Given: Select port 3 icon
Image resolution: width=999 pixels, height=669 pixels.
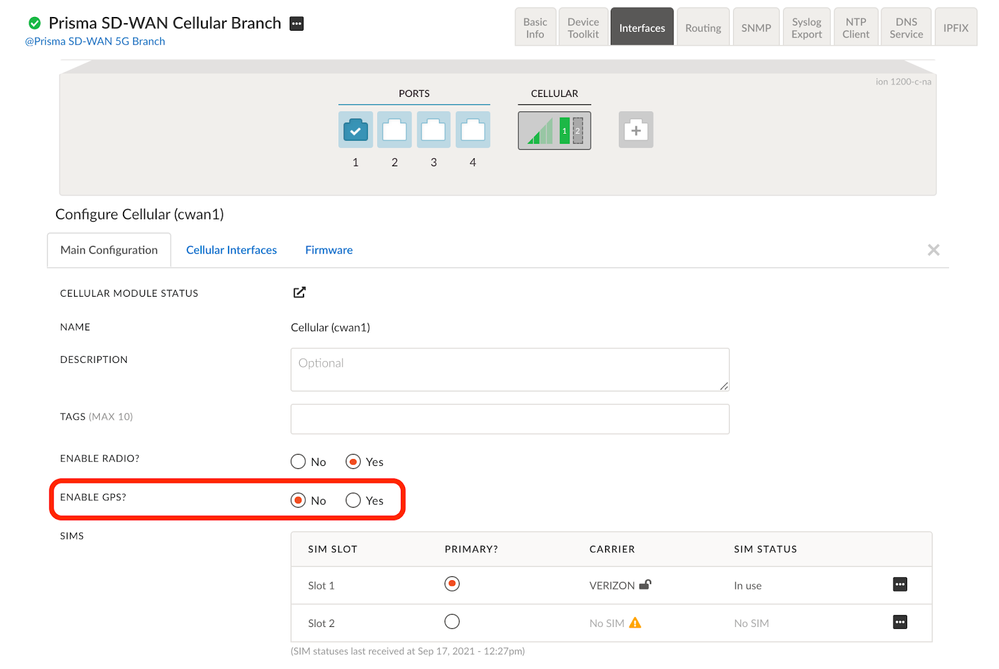Looking at the screenshot, I should point(434,130).
